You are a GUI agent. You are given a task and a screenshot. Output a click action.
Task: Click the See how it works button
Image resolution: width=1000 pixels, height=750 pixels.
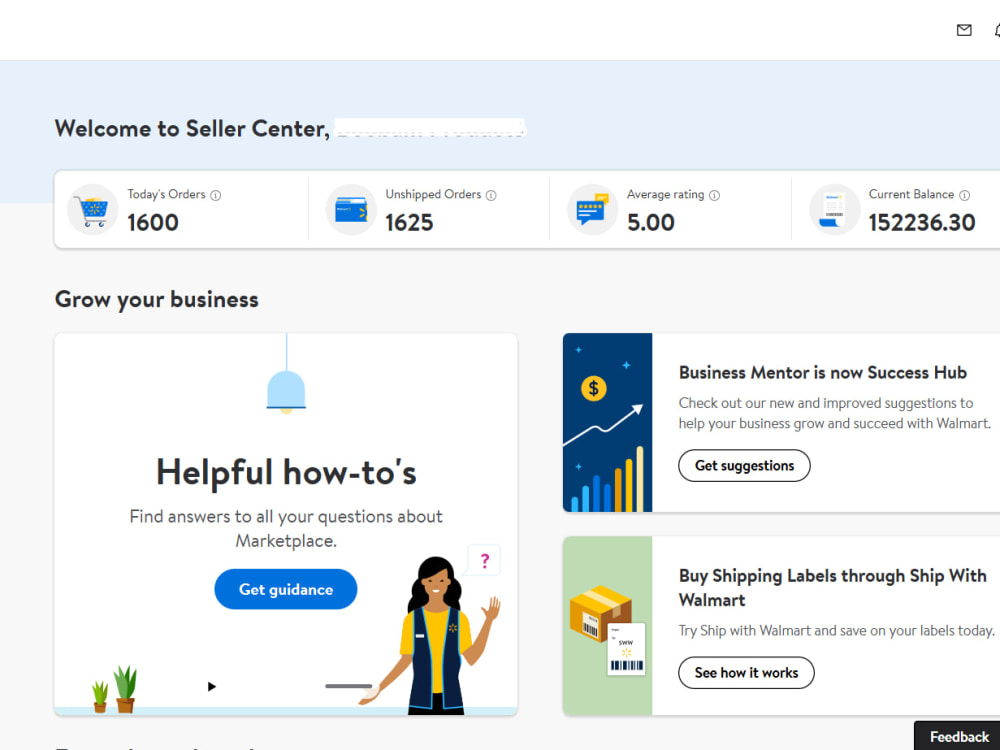[x=746, y=673]
